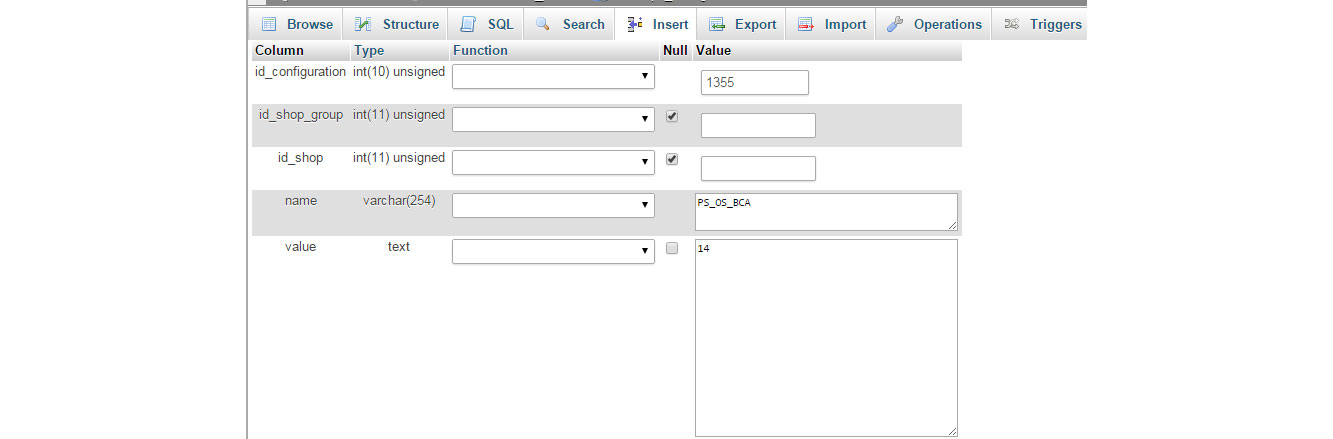
Task: Click the Browse tab table icon
Action: tap(269, 24)
